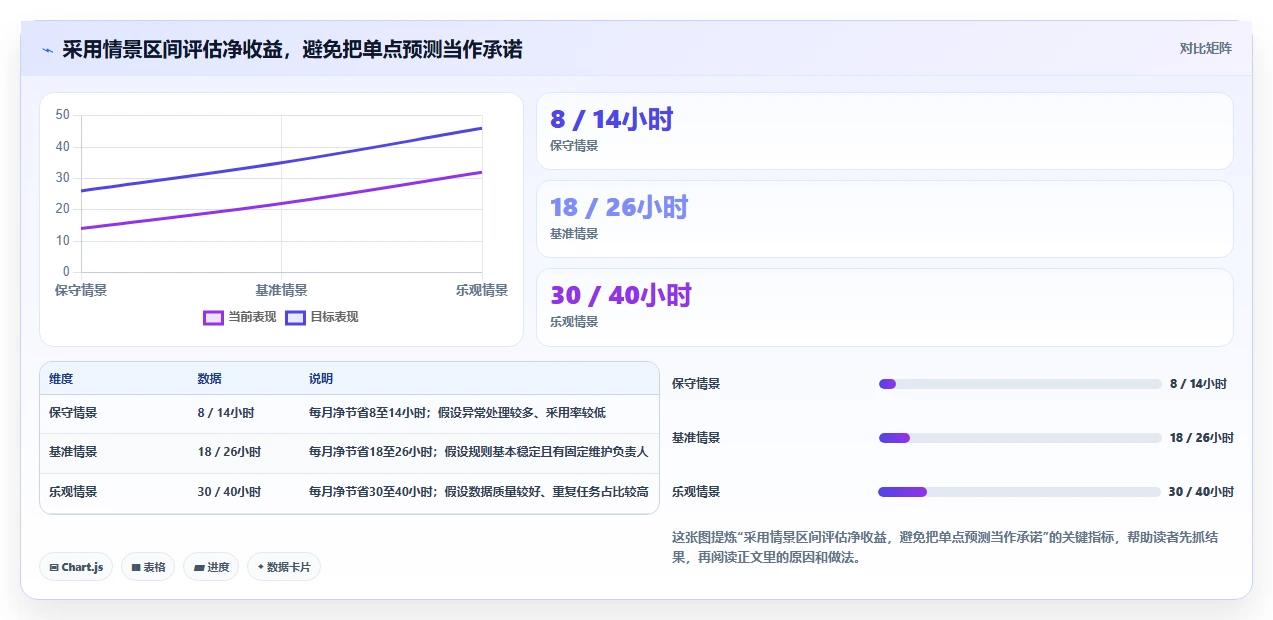Click the 说明 table column header
The height and width of the screenshot is (620, 1273).
point(321,379)
